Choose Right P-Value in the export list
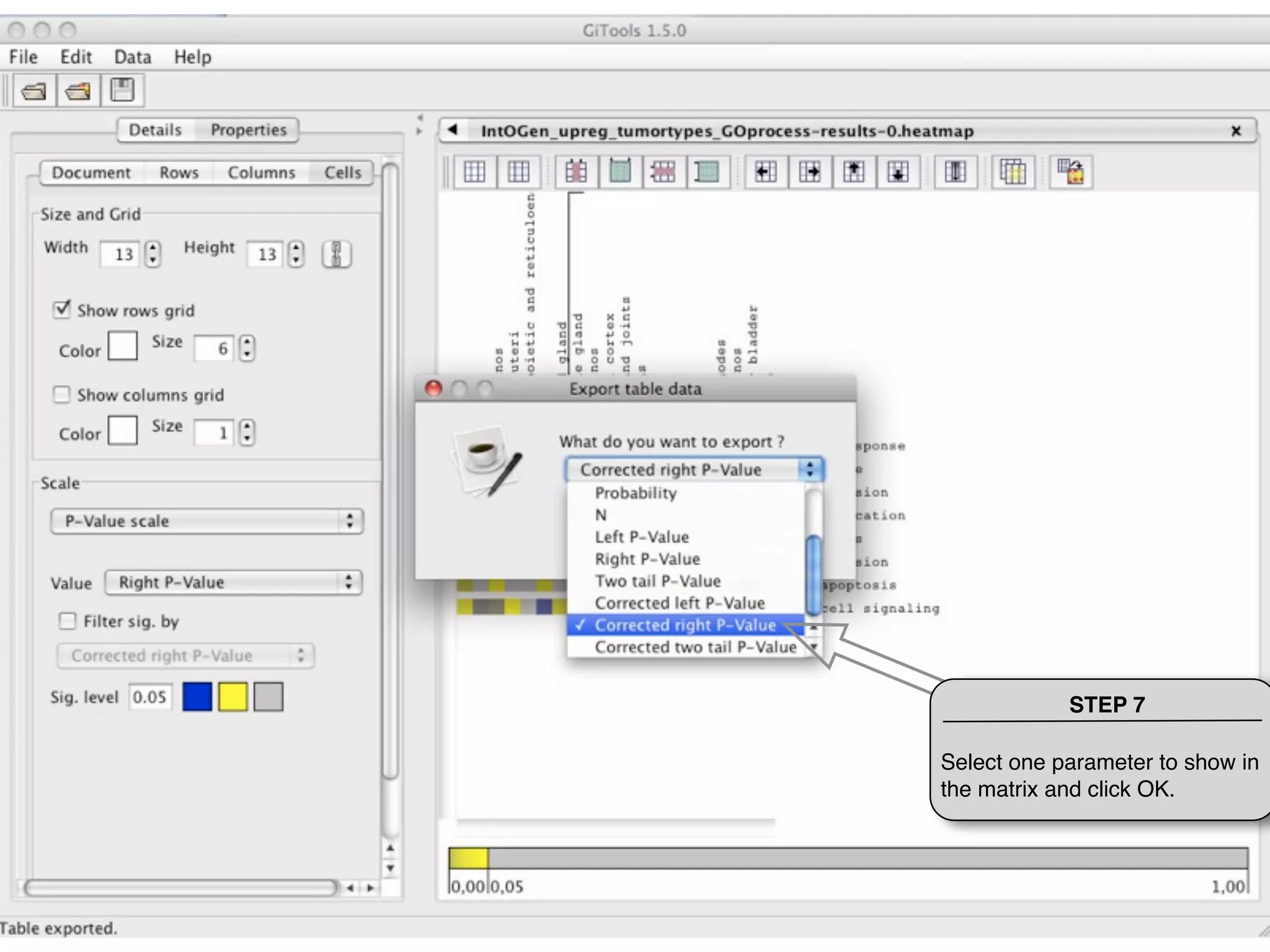1270x952 pixels. pyautogui.click(x=686, y=559)
